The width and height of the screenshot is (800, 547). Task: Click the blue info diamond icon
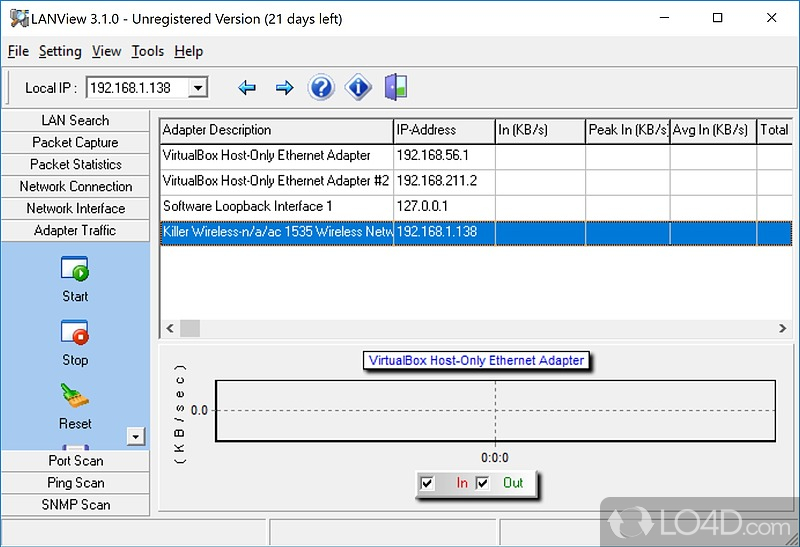click(x=358, y=87)
